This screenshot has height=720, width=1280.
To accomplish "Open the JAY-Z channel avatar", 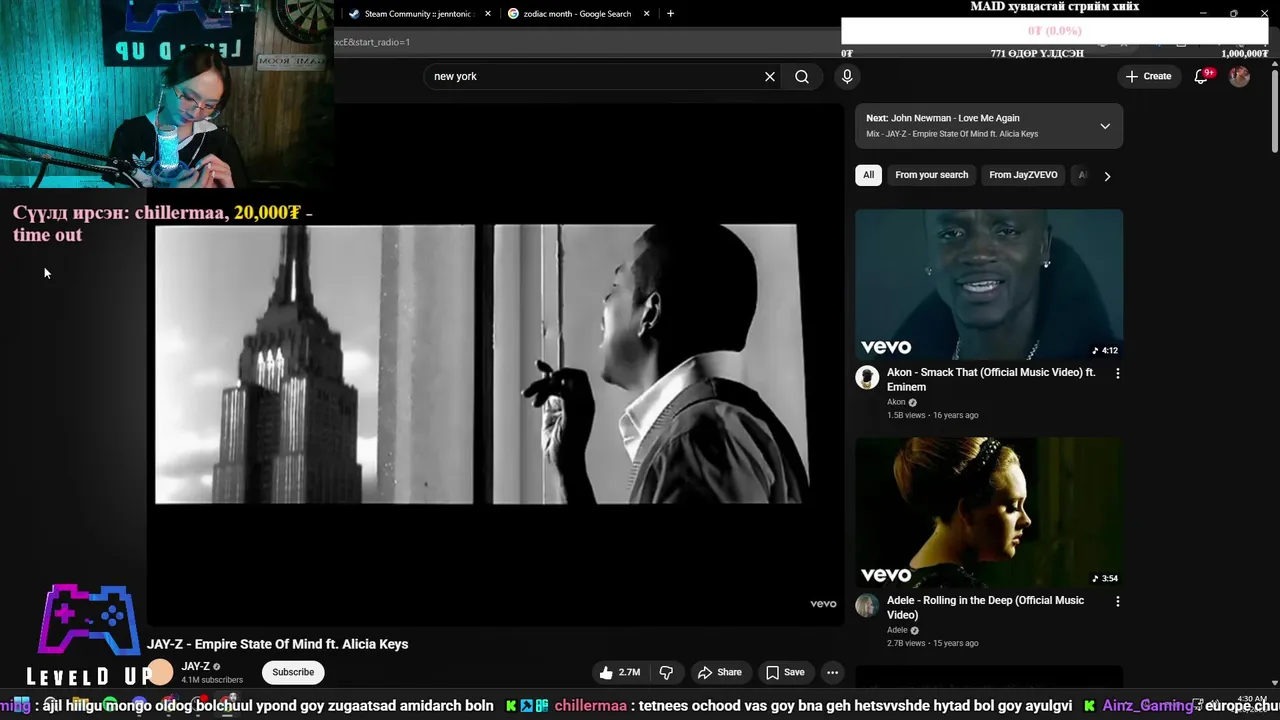I will click(160, 672).
